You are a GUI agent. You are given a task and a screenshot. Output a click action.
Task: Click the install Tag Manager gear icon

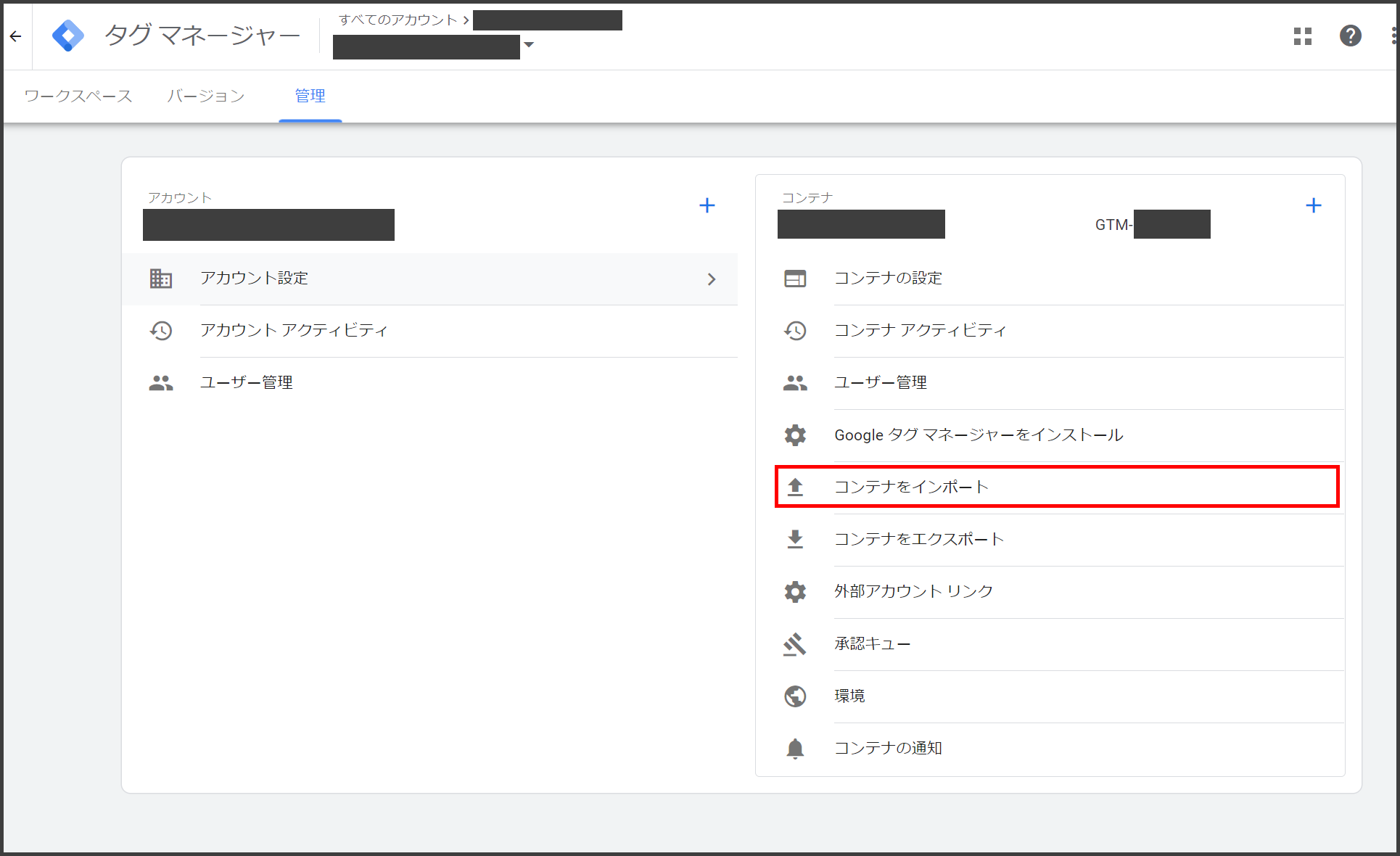pyautogui.click(x=795, y=435)
